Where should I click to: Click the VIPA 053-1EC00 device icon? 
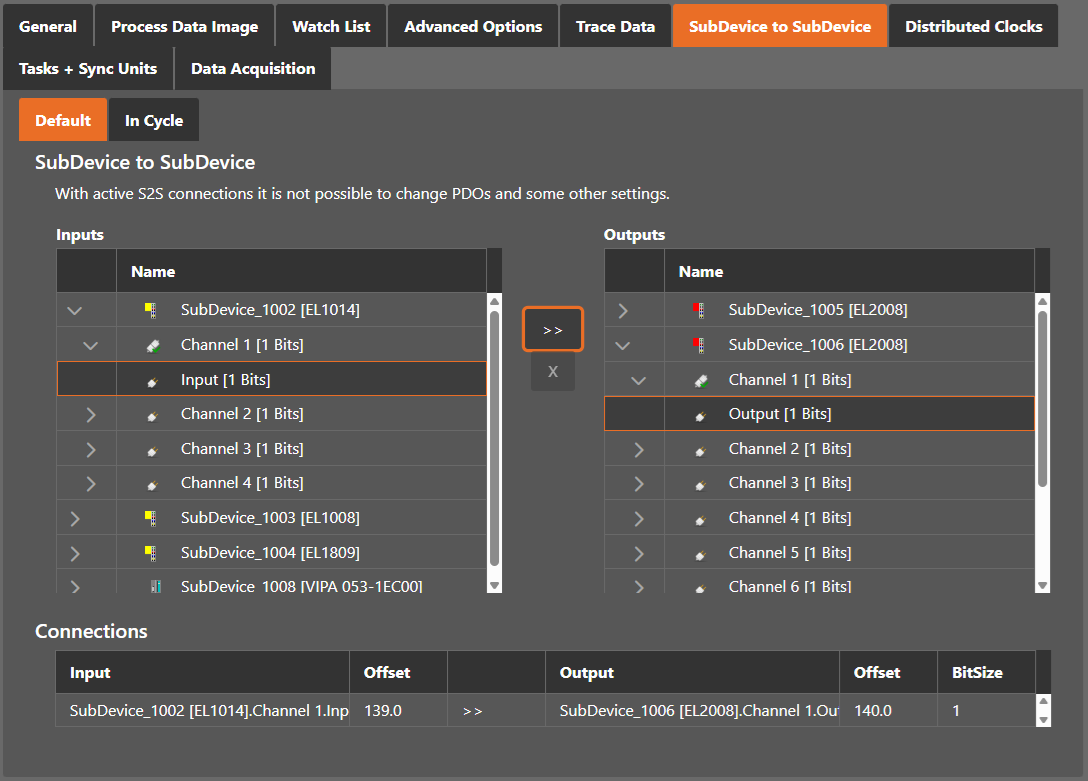pyautogui.click(x=156, y=587)
